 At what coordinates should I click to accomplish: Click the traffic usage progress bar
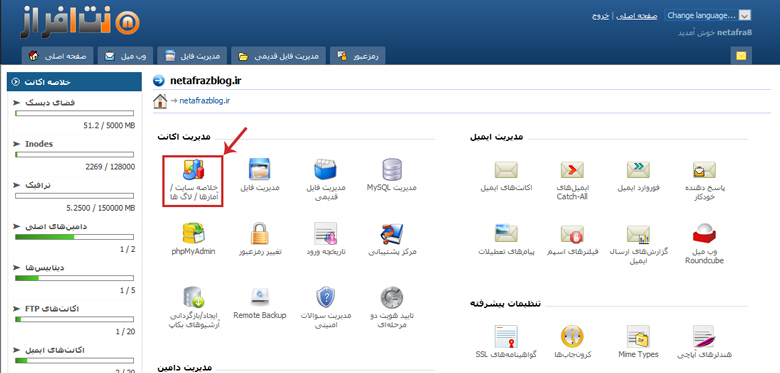75,196
